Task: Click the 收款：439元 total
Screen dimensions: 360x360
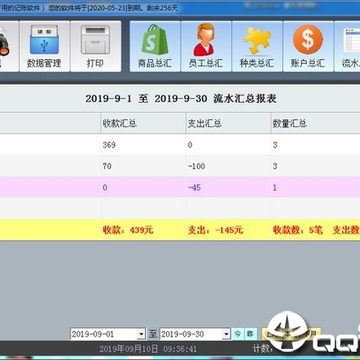Action: [128, 230]
